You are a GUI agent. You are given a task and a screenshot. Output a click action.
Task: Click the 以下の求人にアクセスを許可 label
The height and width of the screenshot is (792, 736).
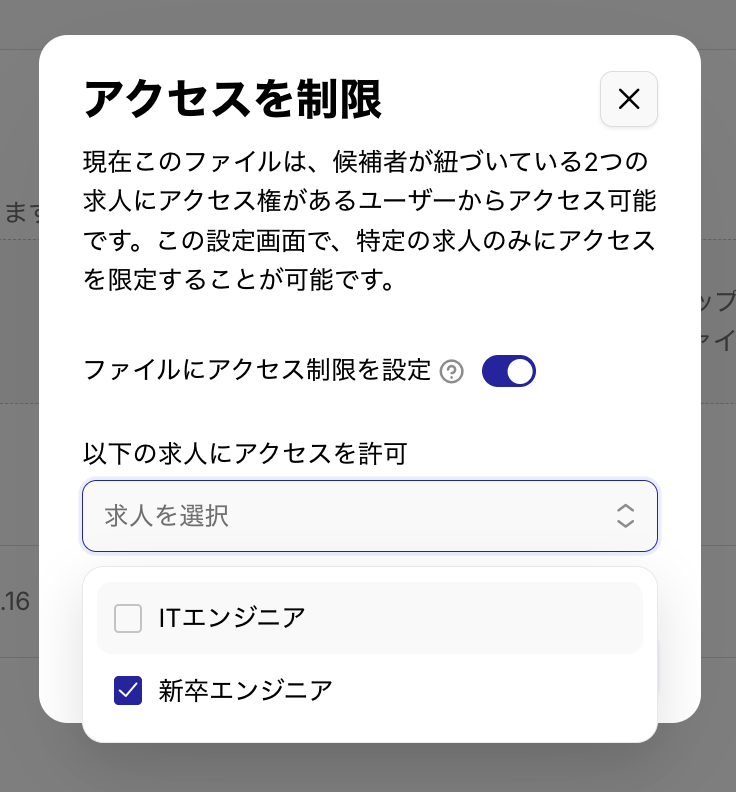(246, 453)
